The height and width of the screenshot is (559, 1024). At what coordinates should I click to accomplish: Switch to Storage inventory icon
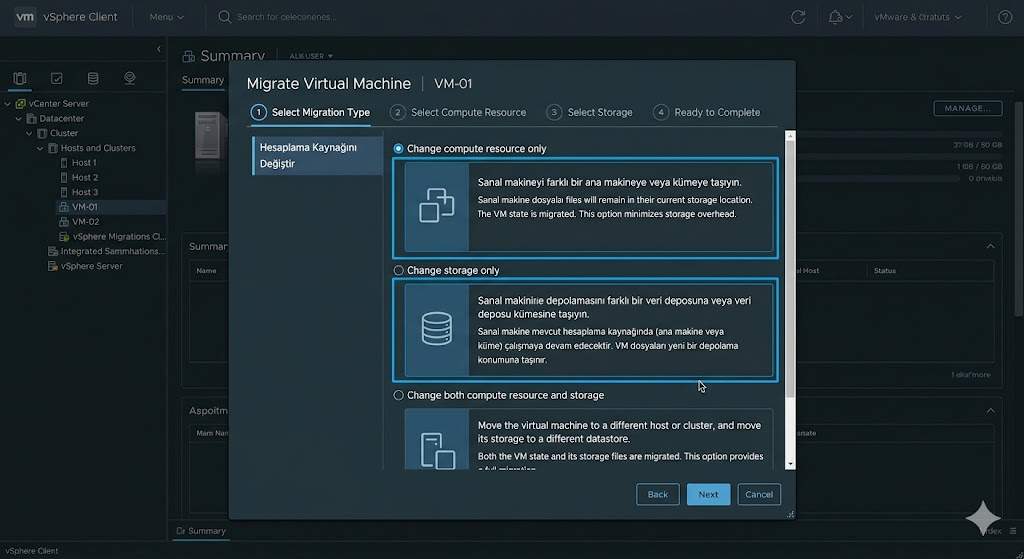coord(93,78)
